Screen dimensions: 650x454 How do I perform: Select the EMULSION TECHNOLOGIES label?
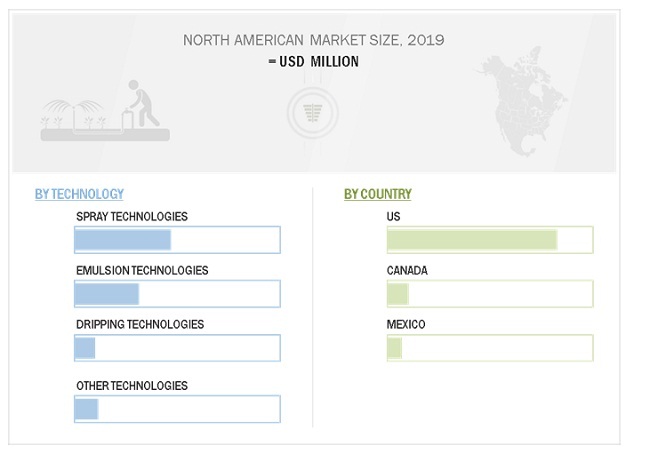click(x=142, y=270)
